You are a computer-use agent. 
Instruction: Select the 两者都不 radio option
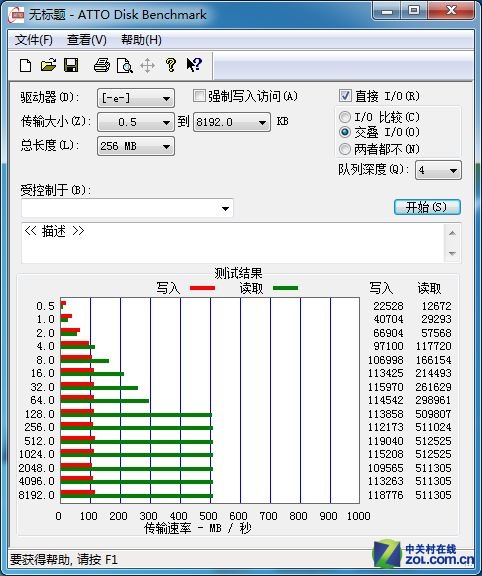pos(345,149)
